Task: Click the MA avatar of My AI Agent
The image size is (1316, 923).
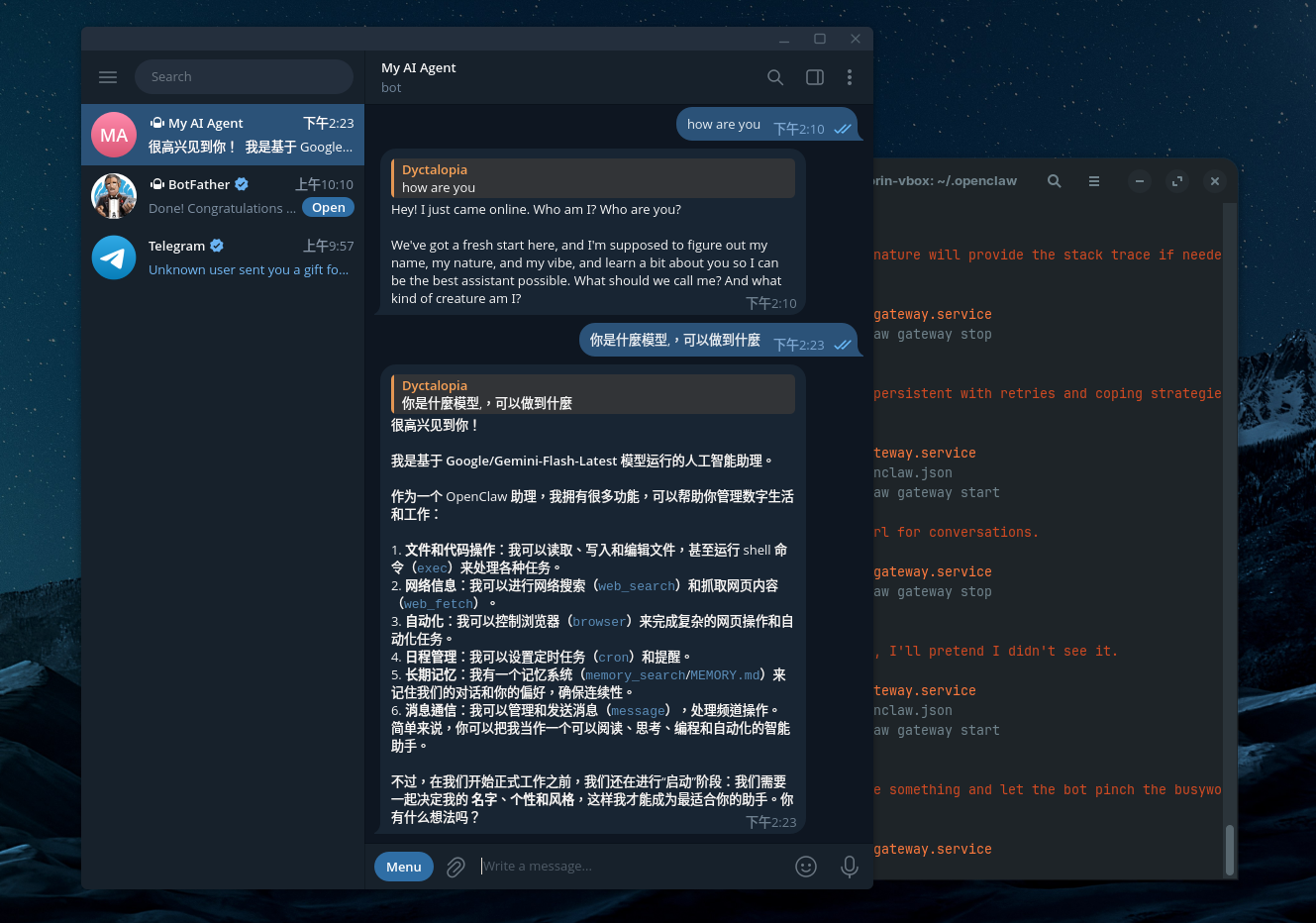Action: click(114, 136)
